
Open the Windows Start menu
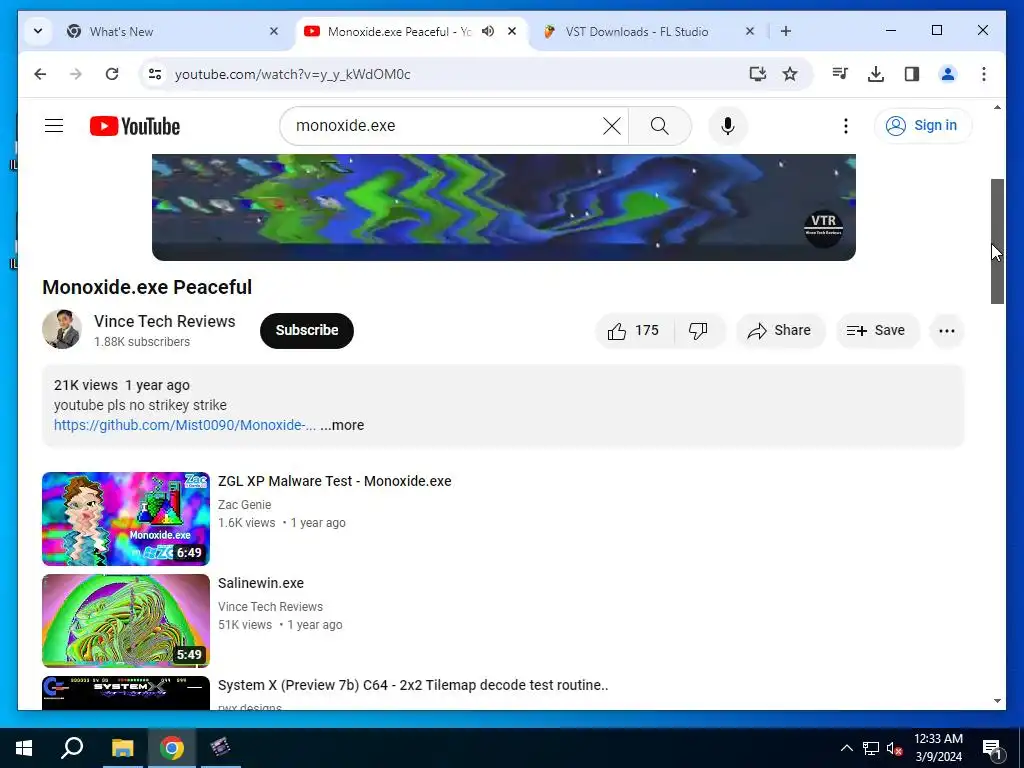(24, 748)
